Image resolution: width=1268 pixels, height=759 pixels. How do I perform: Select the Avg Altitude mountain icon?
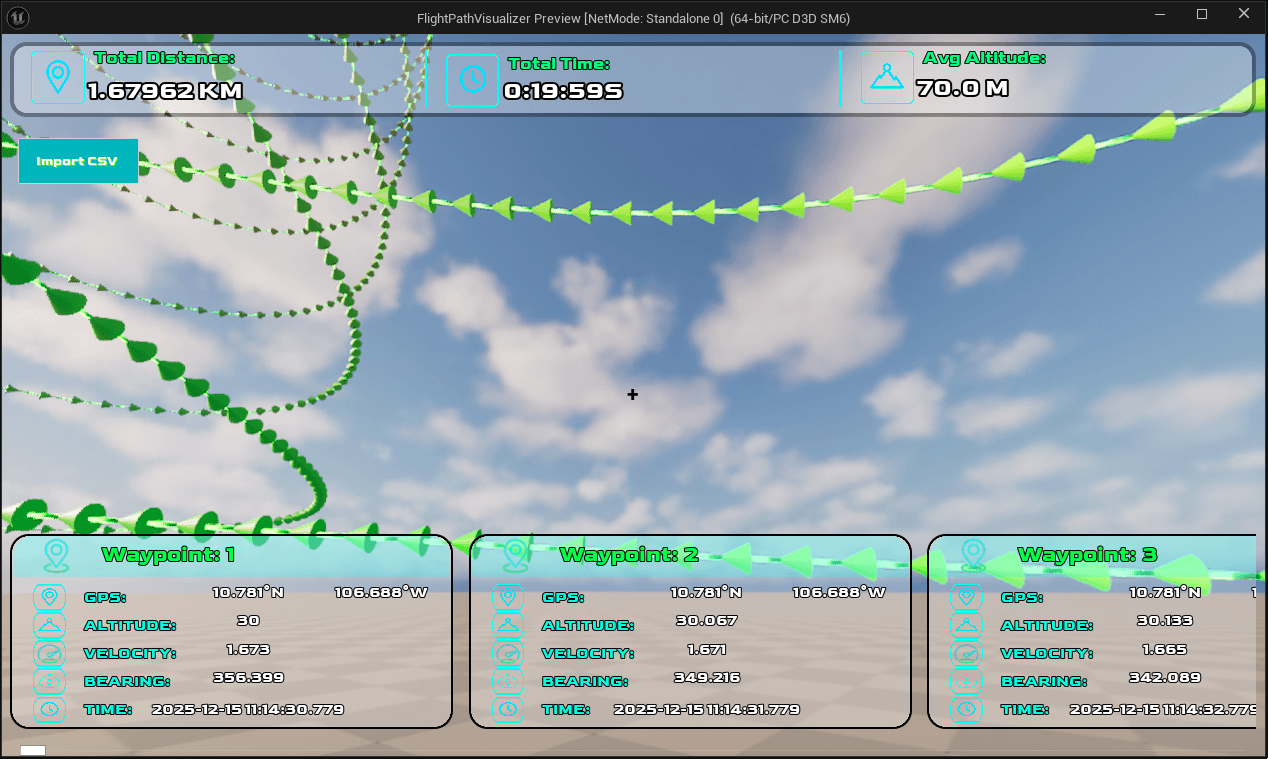click(887, 75)
